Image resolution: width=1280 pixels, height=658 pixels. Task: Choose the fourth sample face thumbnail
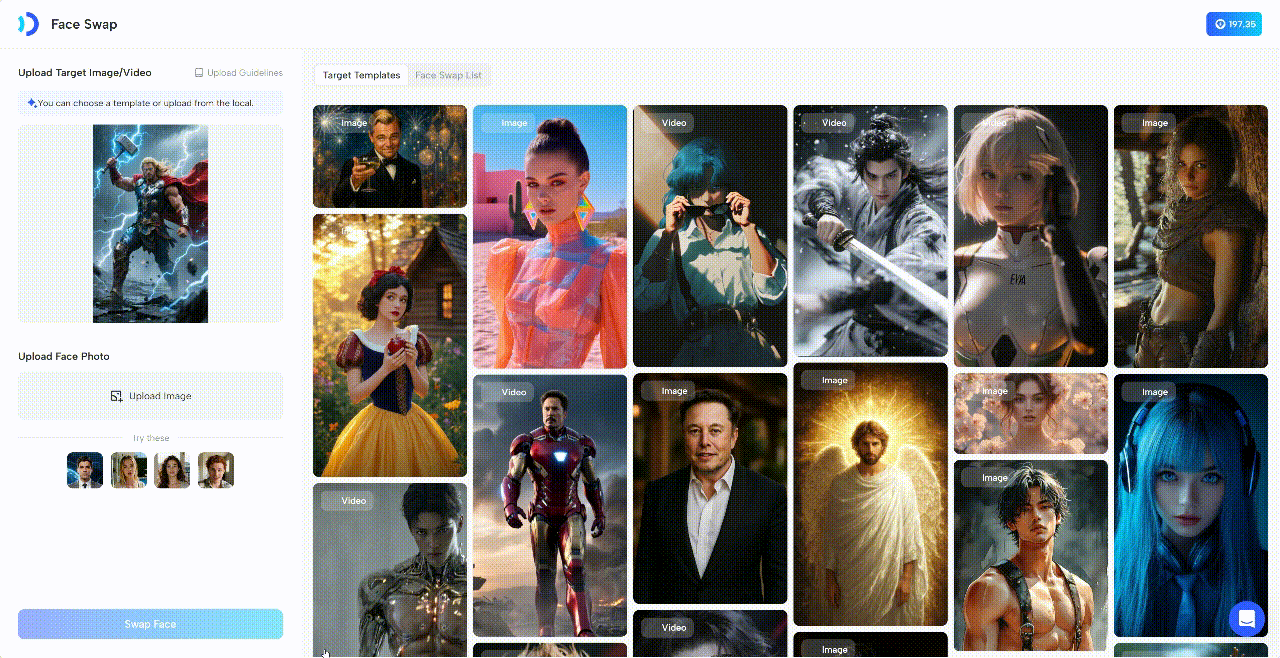[x=216, y=470]
